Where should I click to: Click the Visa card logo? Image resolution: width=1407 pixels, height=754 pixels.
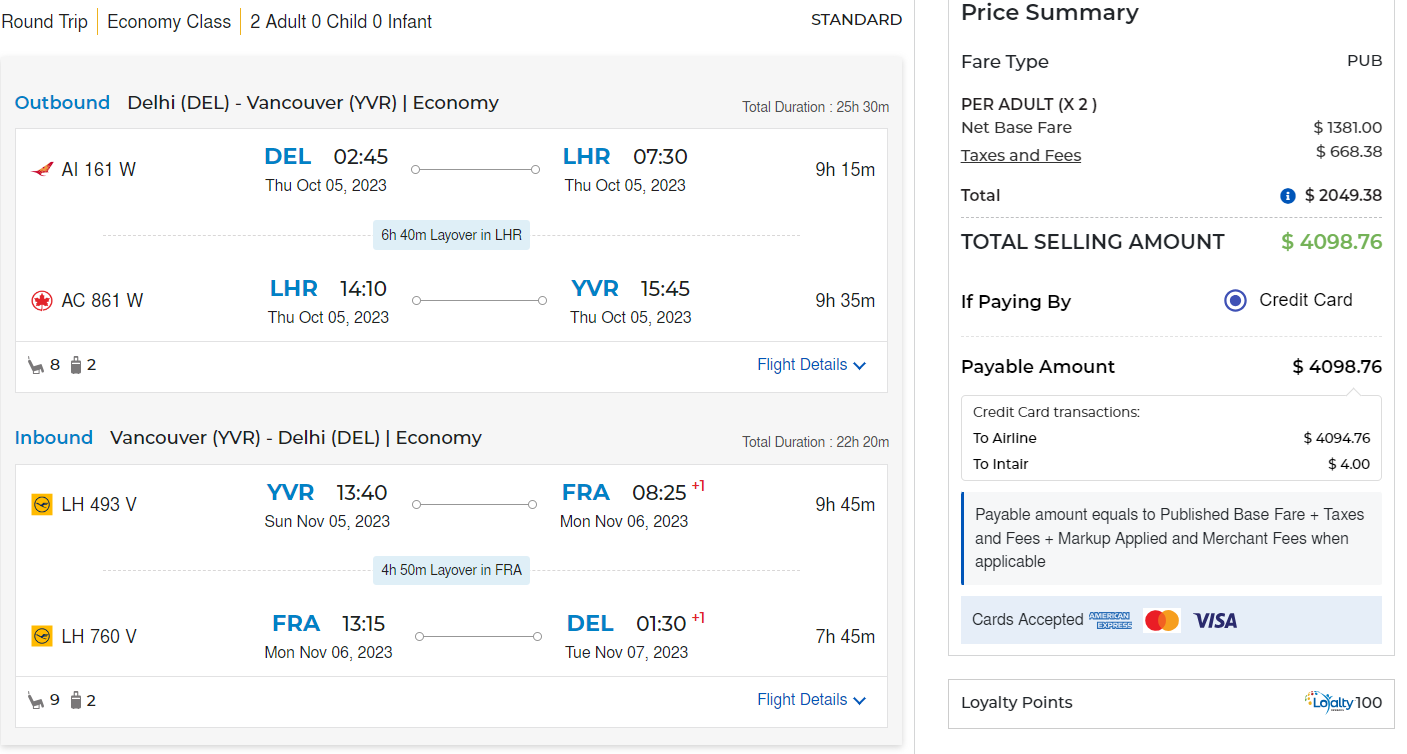[1215, 621]
